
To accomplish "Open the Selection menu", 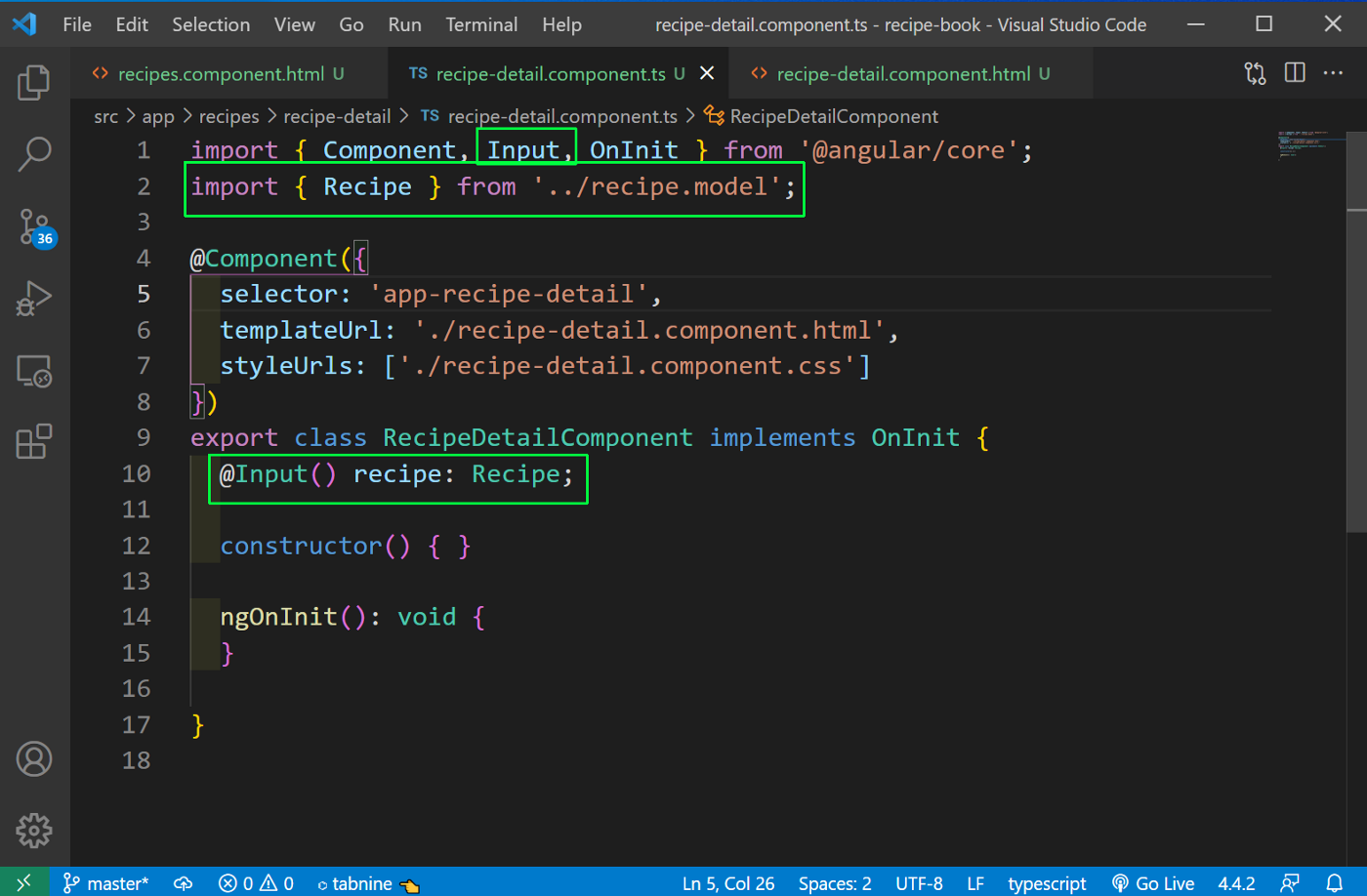I will tap(211, 24).
